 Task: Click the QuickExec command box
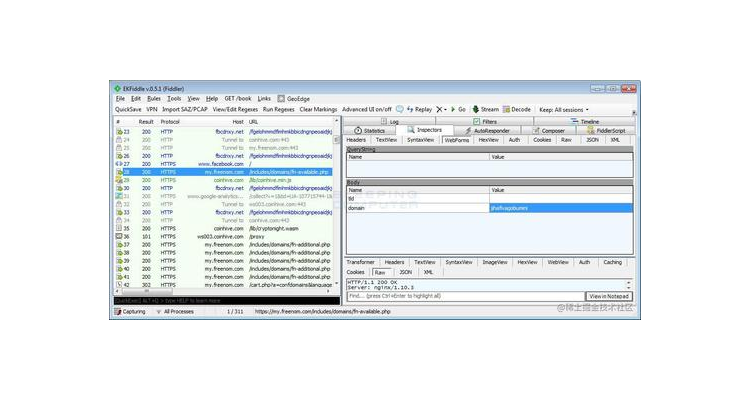pos(227,301)
